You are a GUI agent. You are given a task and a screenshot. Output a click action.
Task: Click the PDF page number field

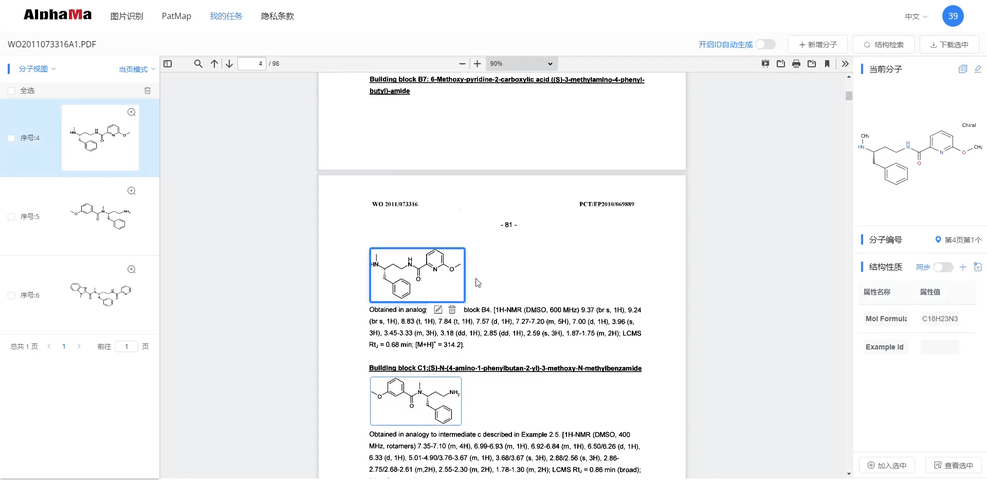click(x=252, y=64)
